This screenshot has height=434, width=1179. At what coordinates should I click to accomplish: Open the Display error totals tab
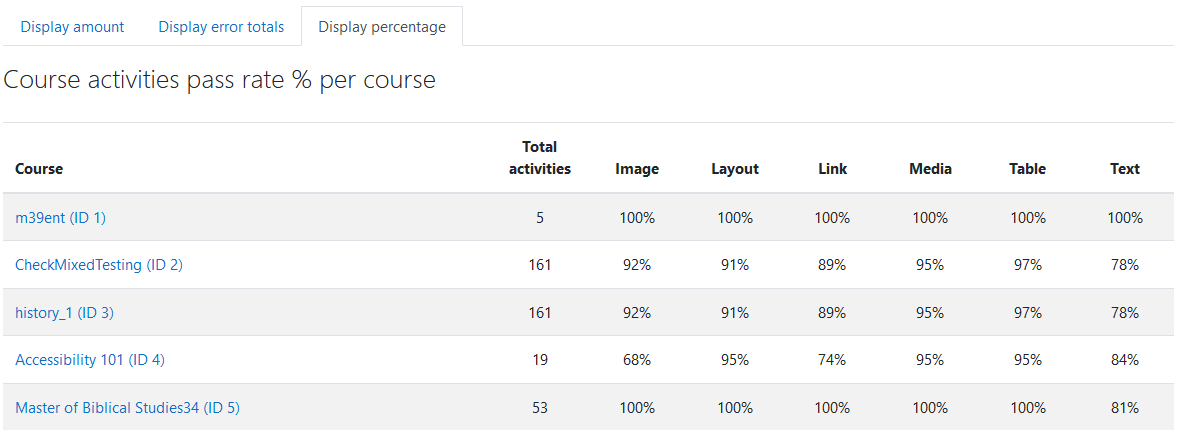(x=221, y=27)
